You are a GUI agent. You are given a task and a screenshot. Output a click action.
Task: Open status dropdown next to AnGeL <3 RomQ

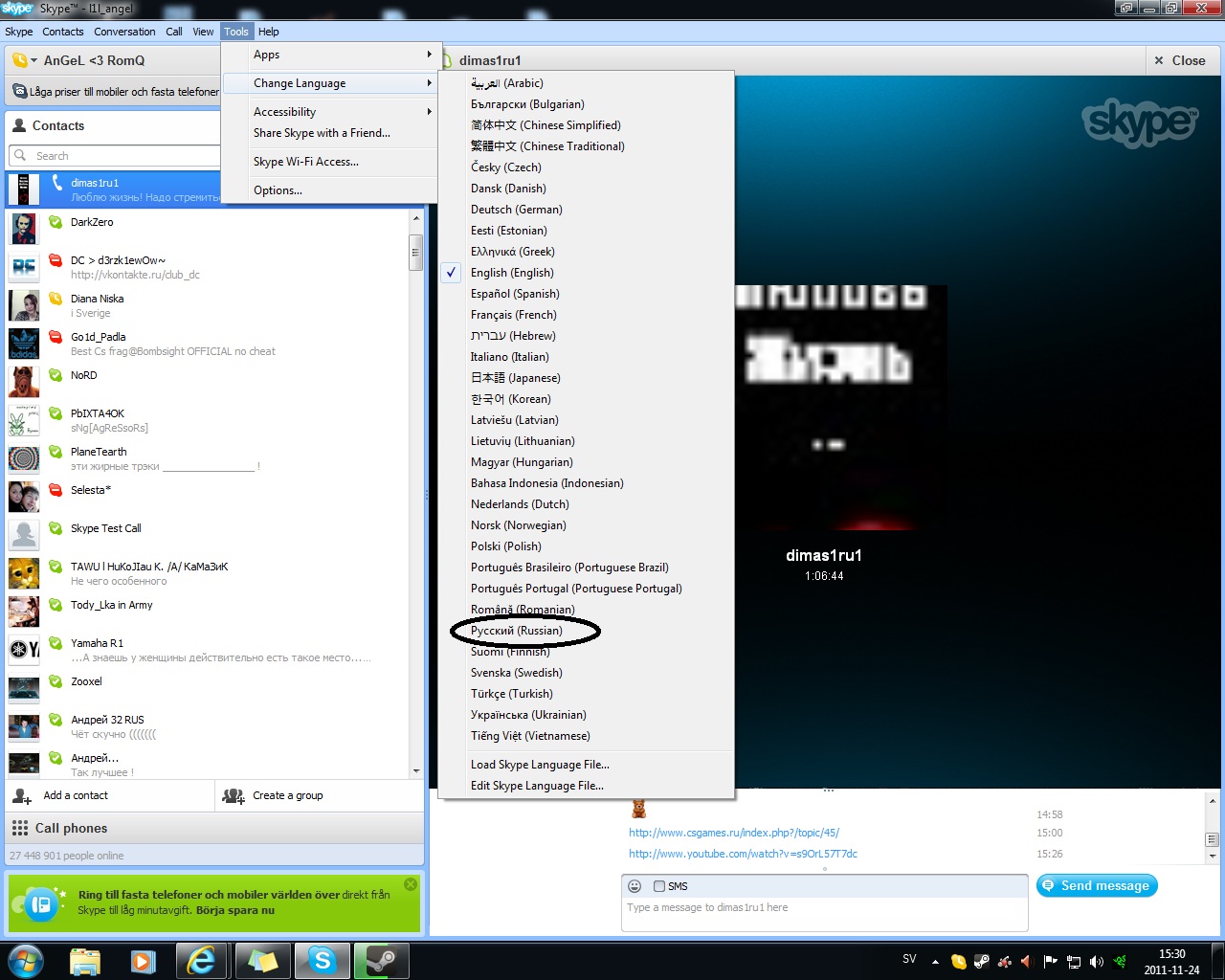(x=34, y=60)
